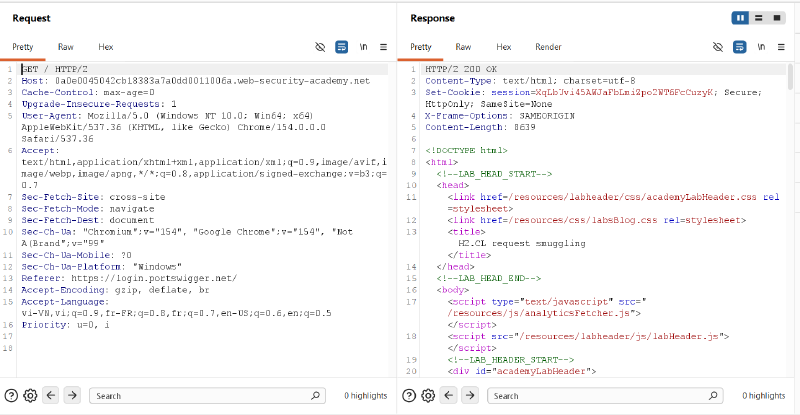
Task: Open the Hex tab in the Response panel
Action: coord(504,47)
